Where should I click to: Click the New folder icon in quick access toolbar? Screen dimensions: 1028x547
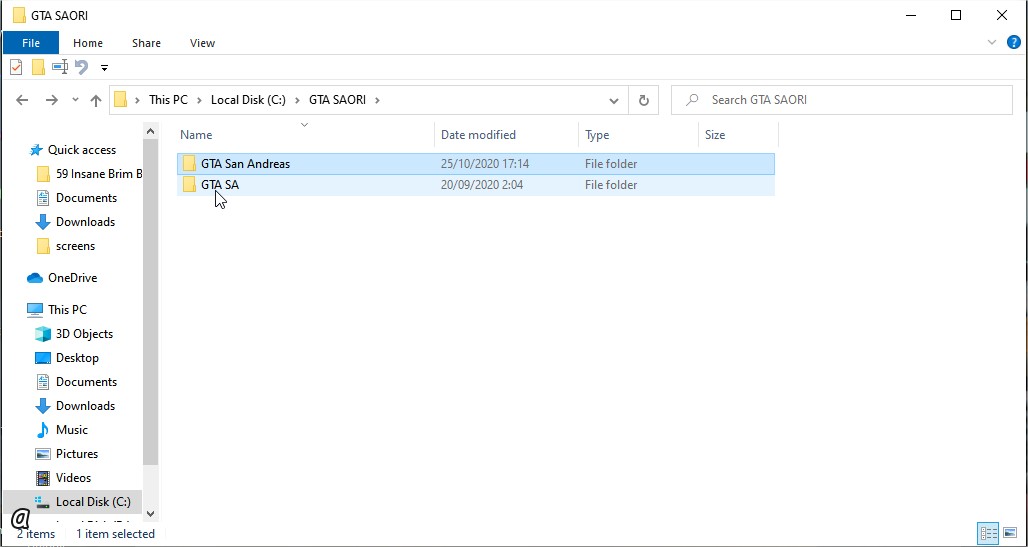(38, 67)
